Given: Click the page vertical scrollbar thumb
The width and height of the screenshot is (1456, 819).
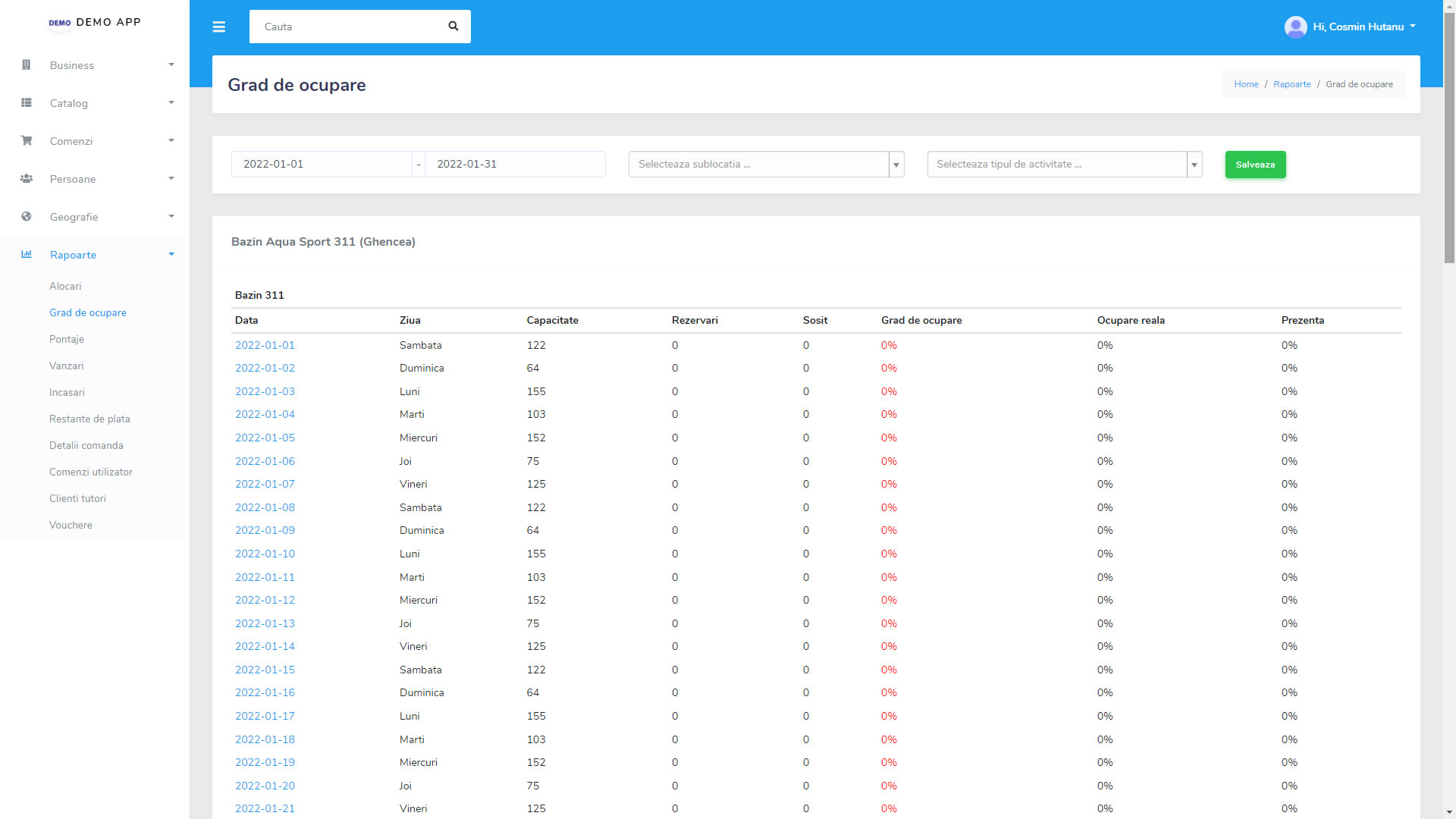Looking at the screenshot, I should 1449,138.
